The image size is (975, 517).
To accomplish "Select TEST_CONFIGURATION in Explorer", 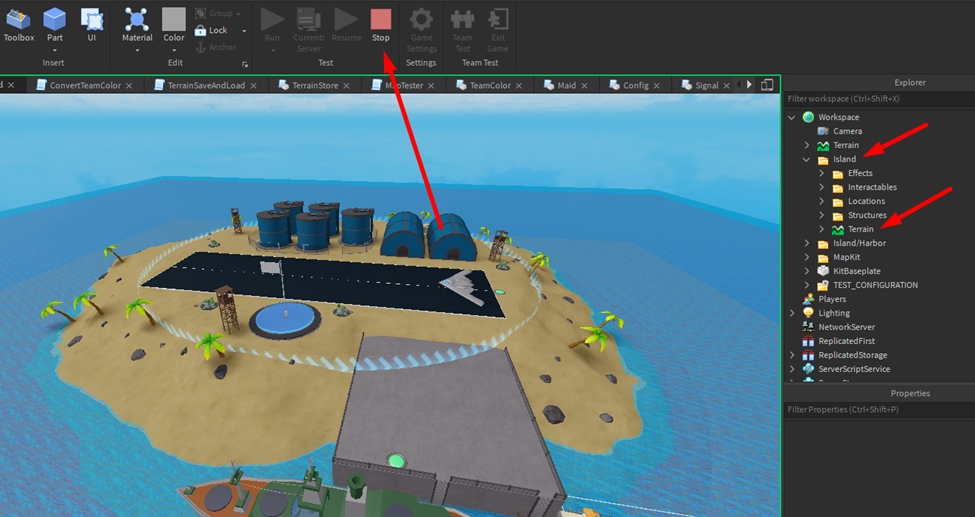I will 876,285.
